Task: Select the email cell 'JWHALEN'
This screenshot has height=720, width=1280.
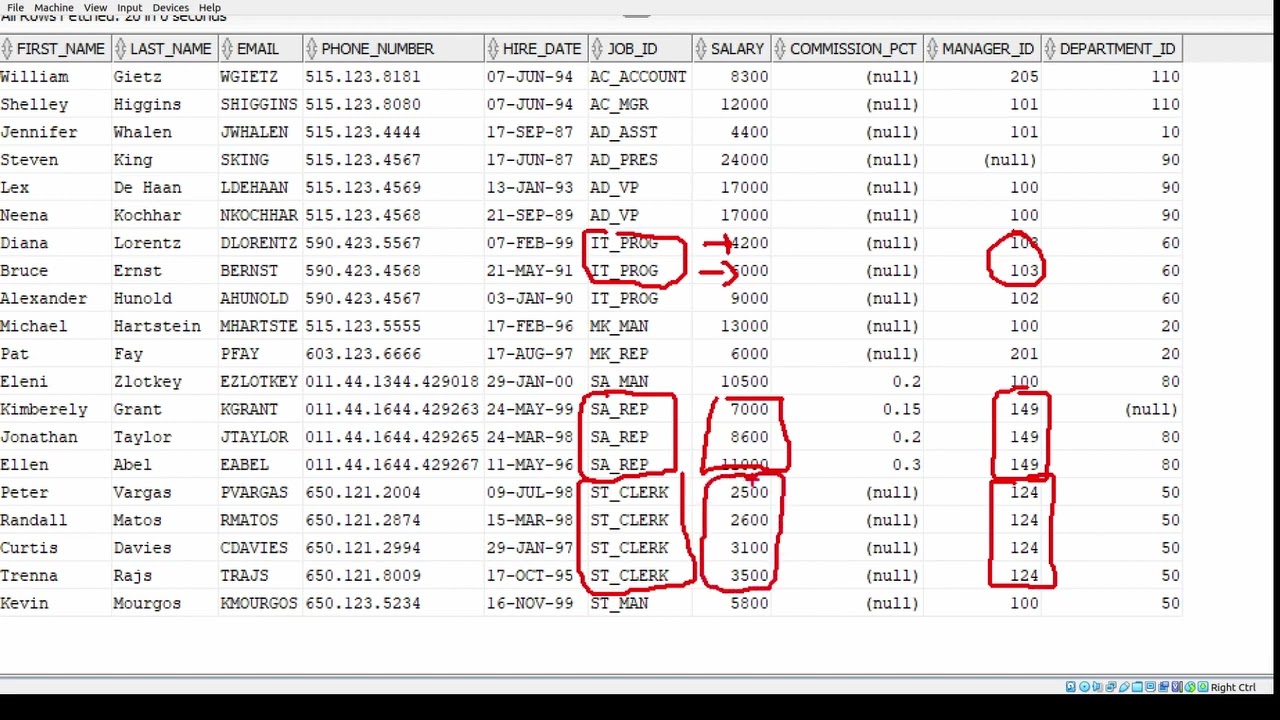Action: [254, 132]
